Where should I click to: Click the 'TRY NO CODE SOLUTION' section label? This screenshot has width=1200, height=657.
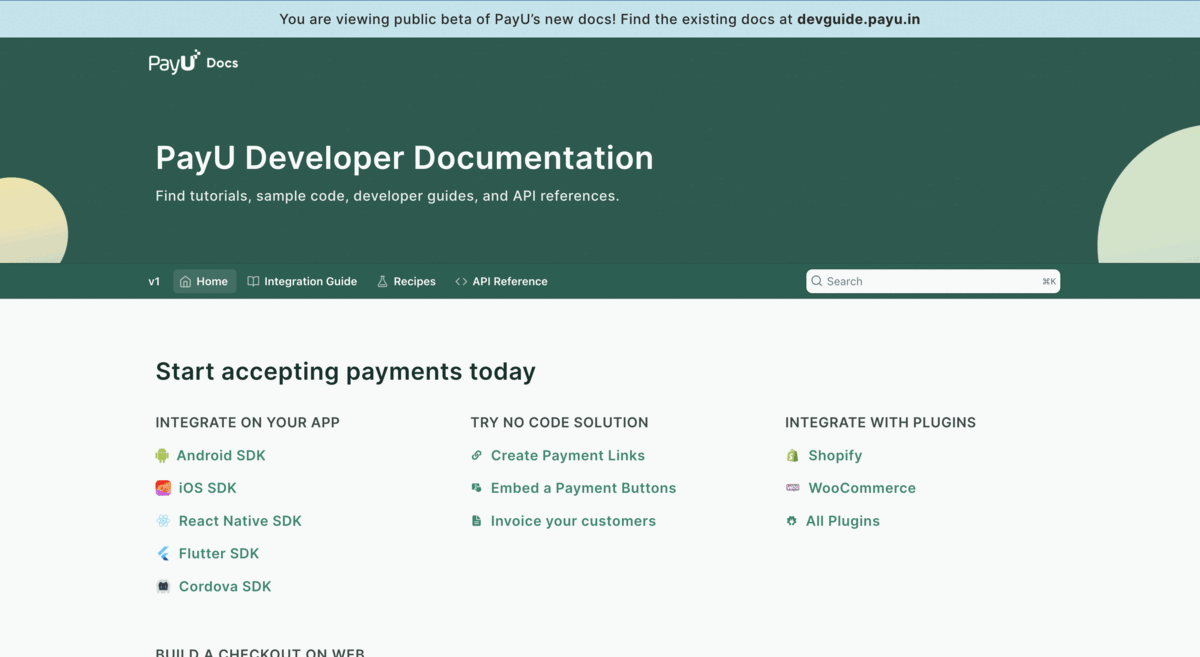pos(559,423)
